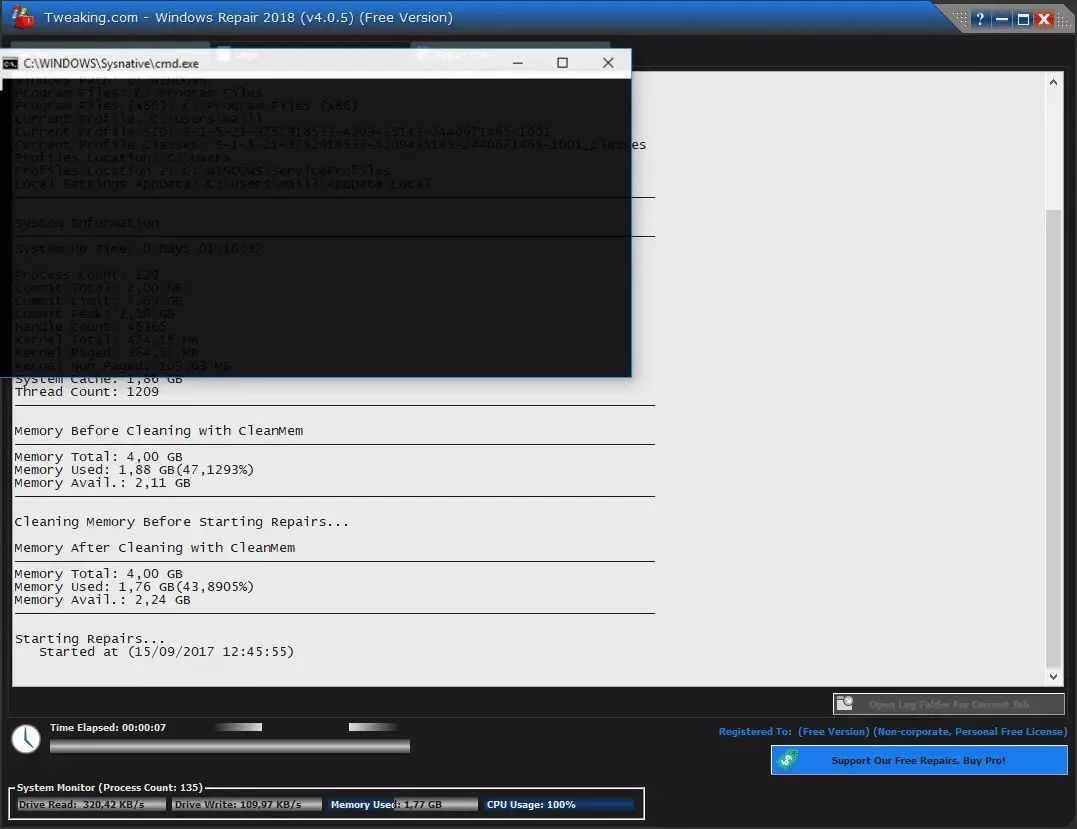Click heading Memory After Cleaning with CleanMem
The image size is (1077, 829).
[x=155, y=548]
